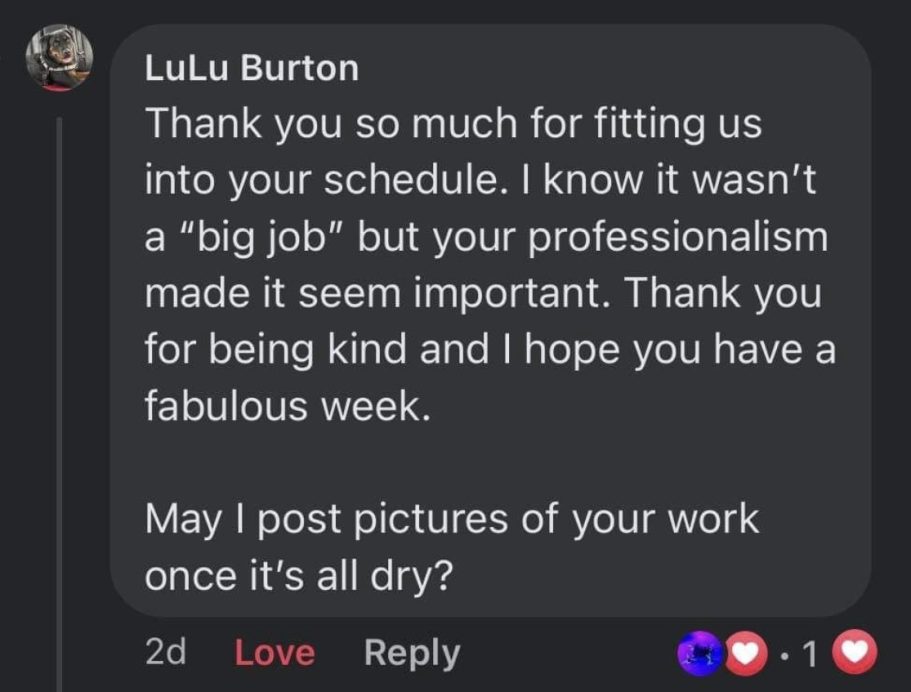Screen dimensions: 911x692
Task: Reply to LuLu Burton's comment
Action: coord(412,653)
